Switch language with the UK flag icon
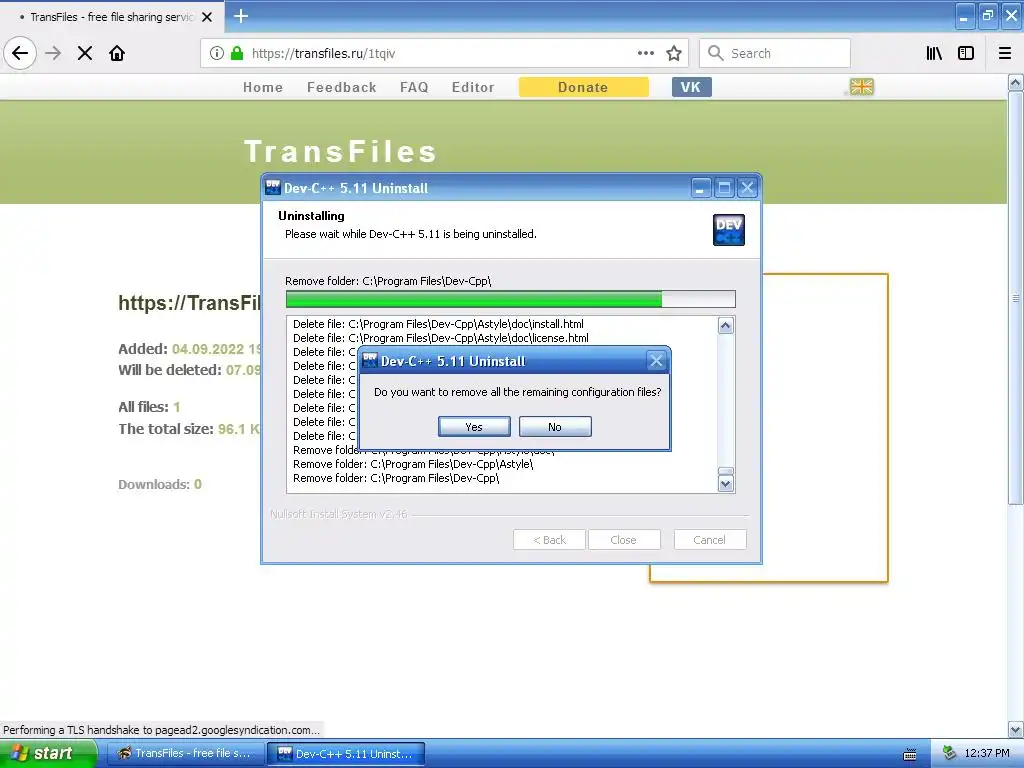 (861, 87)
